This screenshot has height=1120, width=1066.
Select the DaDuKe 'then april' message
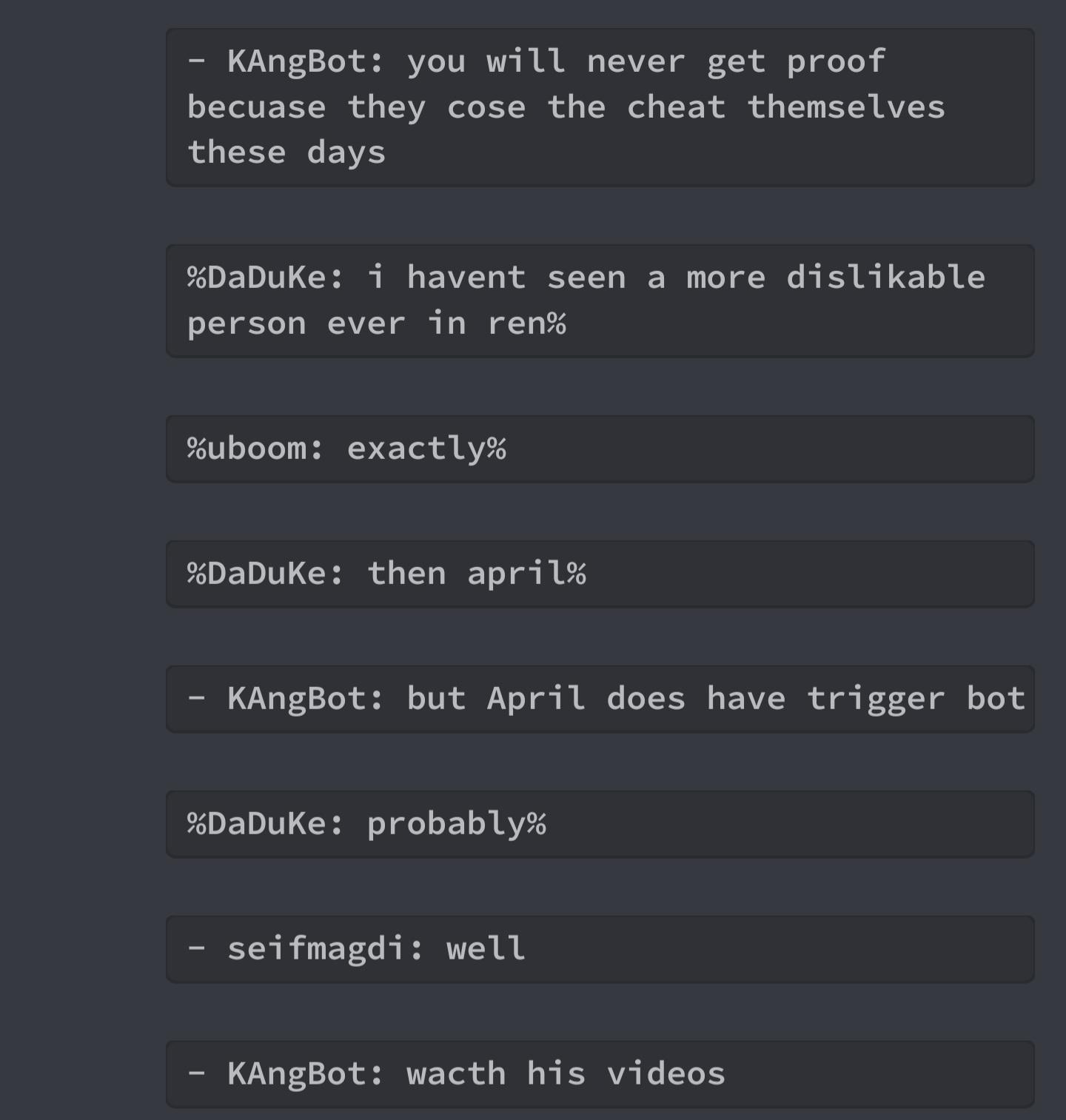pyautogui.click(x=600, y=574)
